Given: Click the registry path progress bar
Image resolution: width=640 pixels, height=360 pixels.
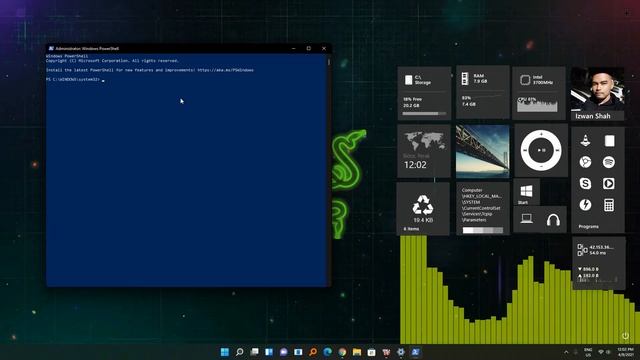Looking at the screenshot, I should 482,230.
